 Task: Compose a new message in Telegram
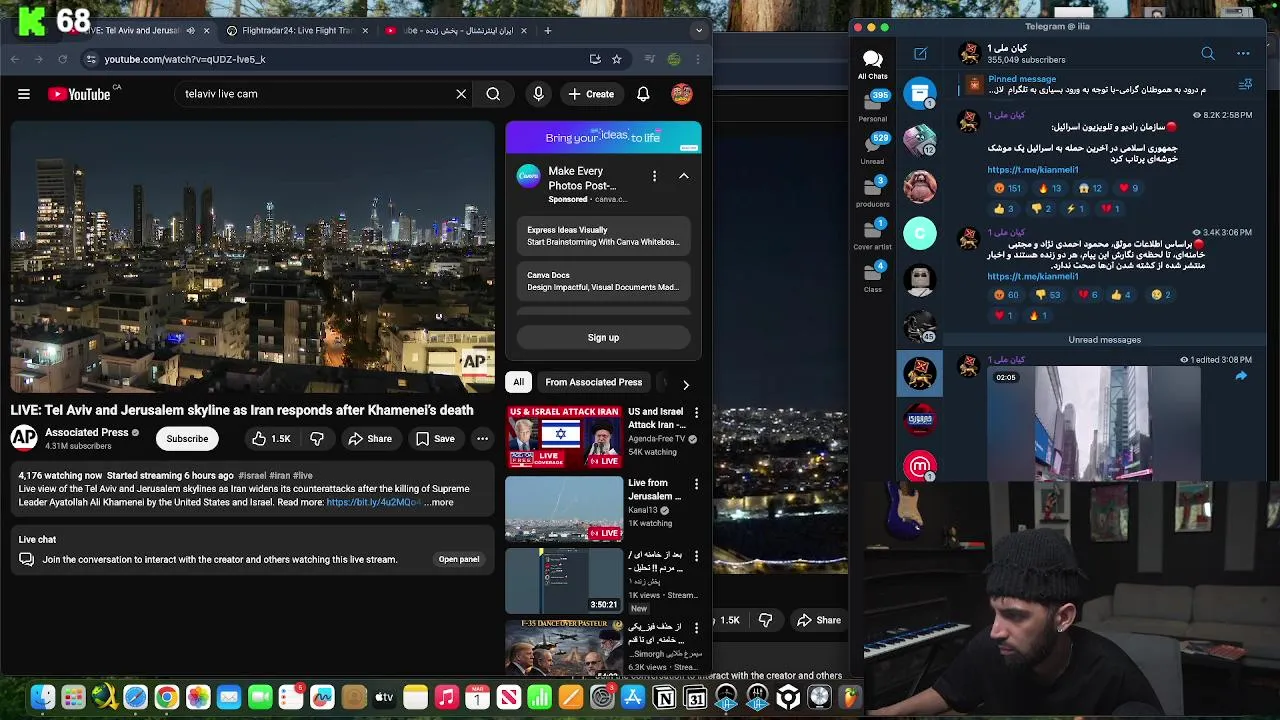[x=920, y=53]
